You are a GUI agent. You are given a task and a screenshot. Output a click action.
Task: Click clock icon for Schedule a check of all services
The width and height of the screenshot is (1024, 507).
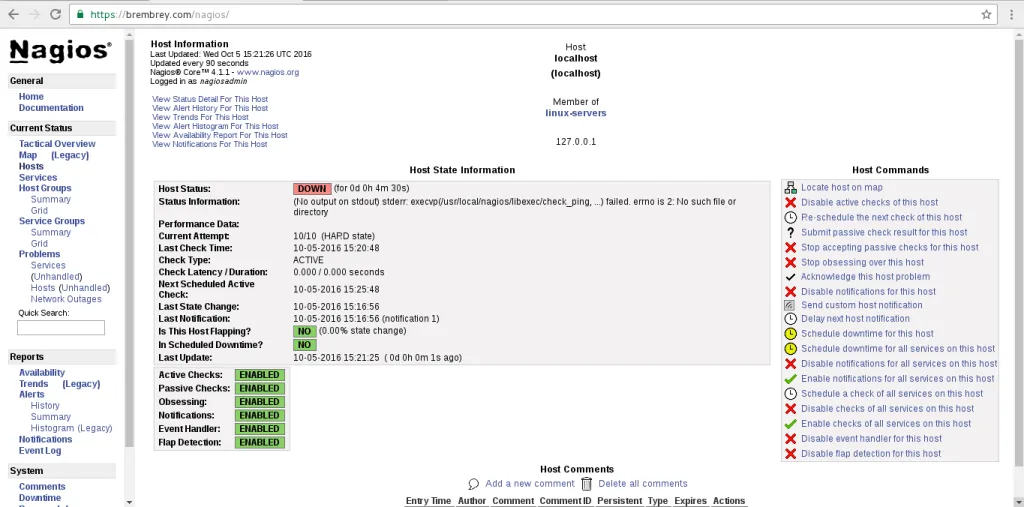pyautogui.click(x=790, y=394)
